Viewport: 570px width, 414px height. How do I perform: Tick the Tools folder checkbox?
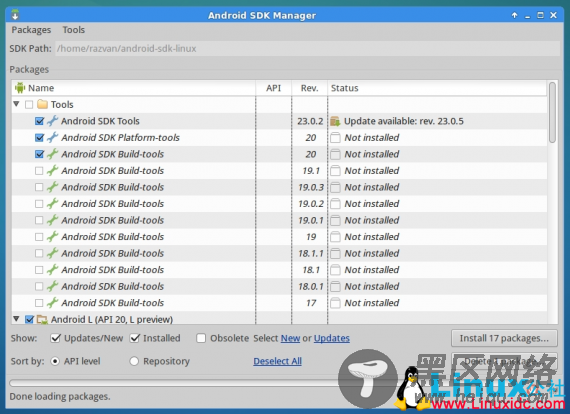29,105
